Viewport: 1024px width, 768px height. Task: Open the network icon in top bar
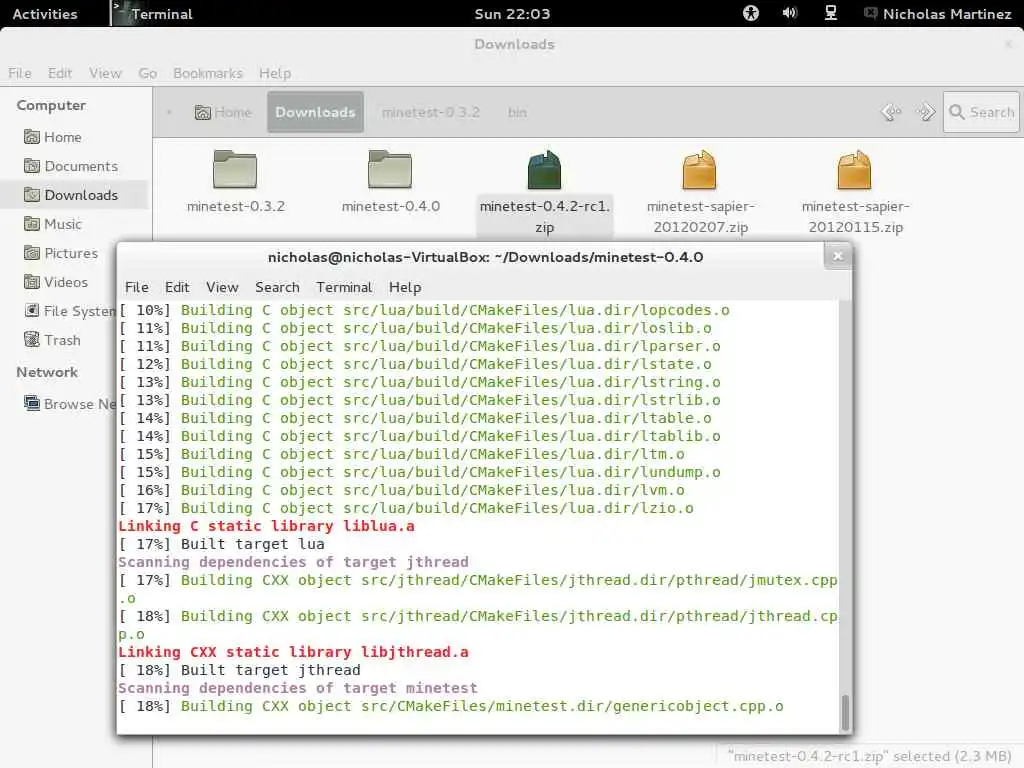(x=831, y=13)
